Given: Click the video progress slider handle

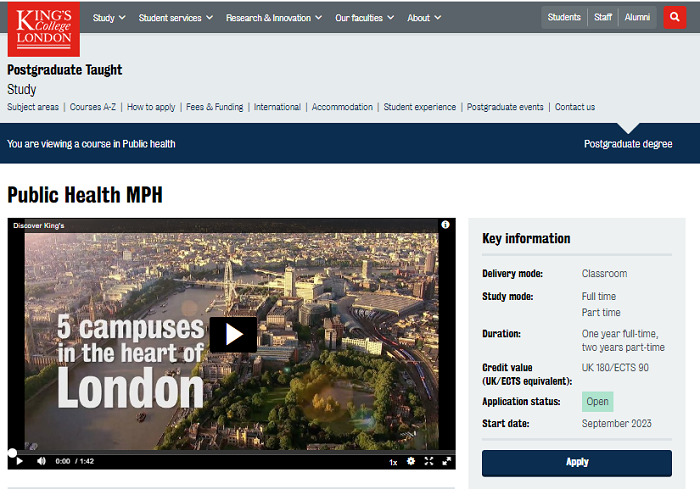Looking at the screenshot, I should click(x=12, y=452).
